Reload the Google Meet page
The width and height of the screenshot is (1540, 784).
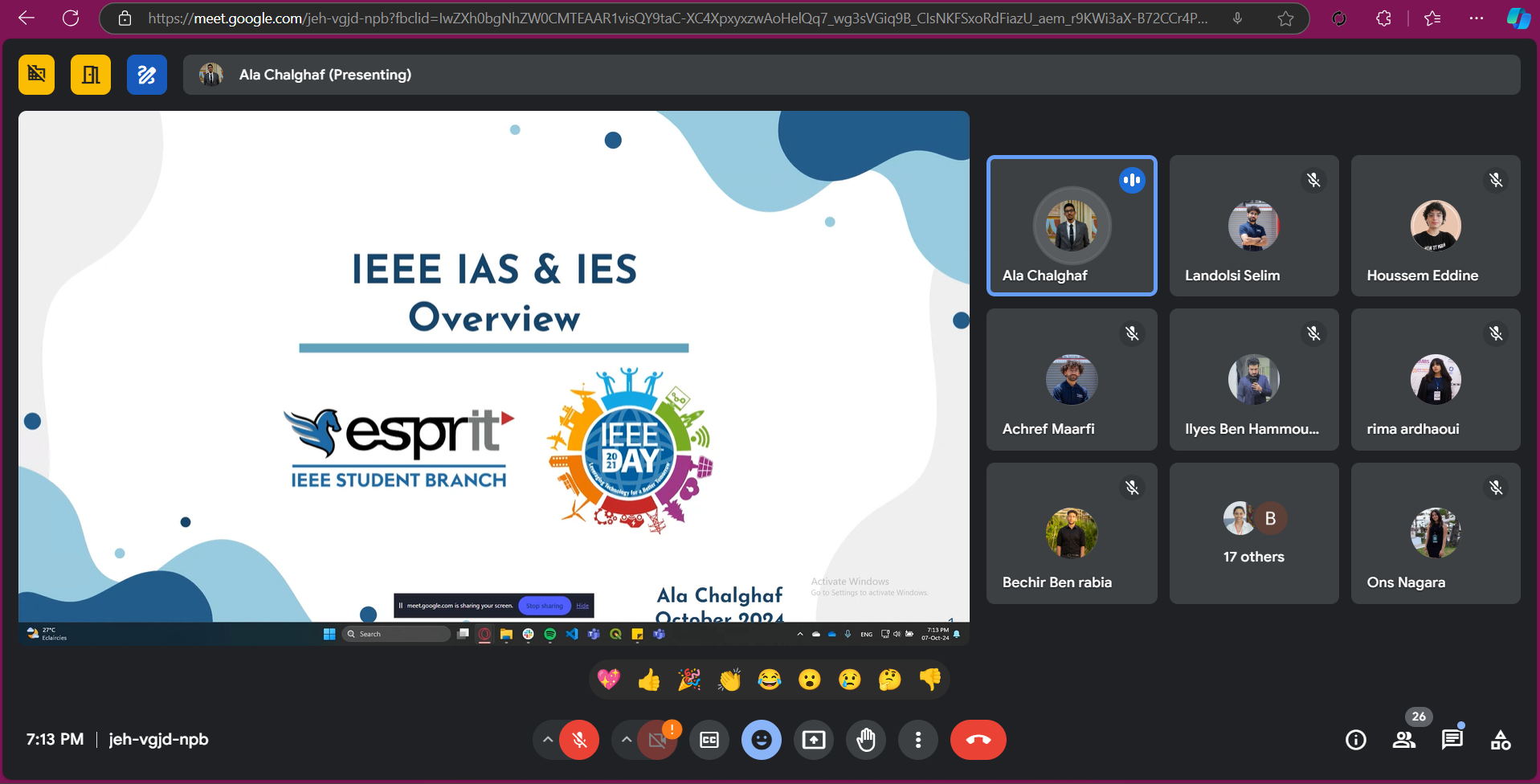click(71, 18)
